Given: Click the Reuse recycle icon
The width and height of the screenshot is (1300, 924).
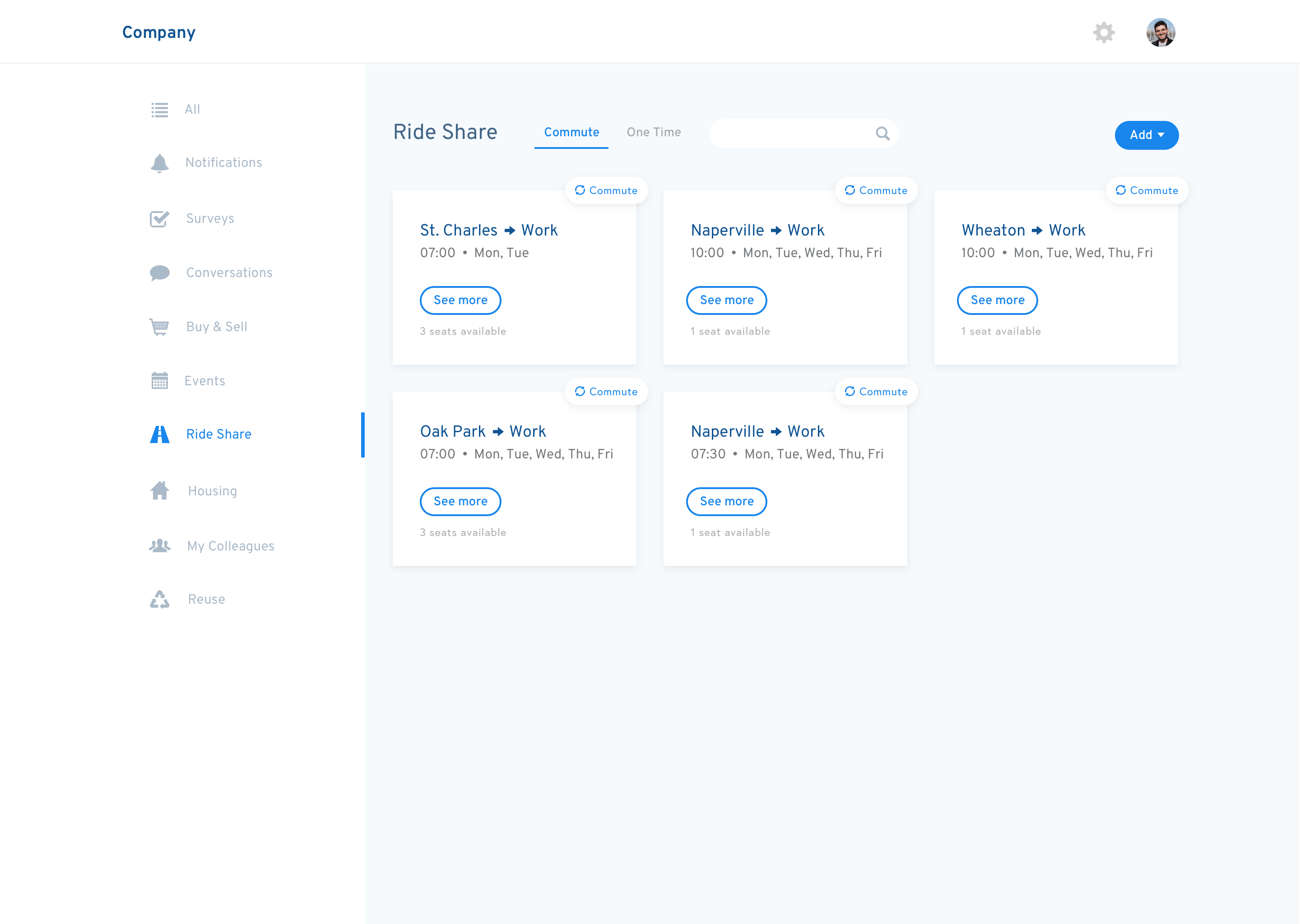Looking at the screenshot, I should click(159, 599).
